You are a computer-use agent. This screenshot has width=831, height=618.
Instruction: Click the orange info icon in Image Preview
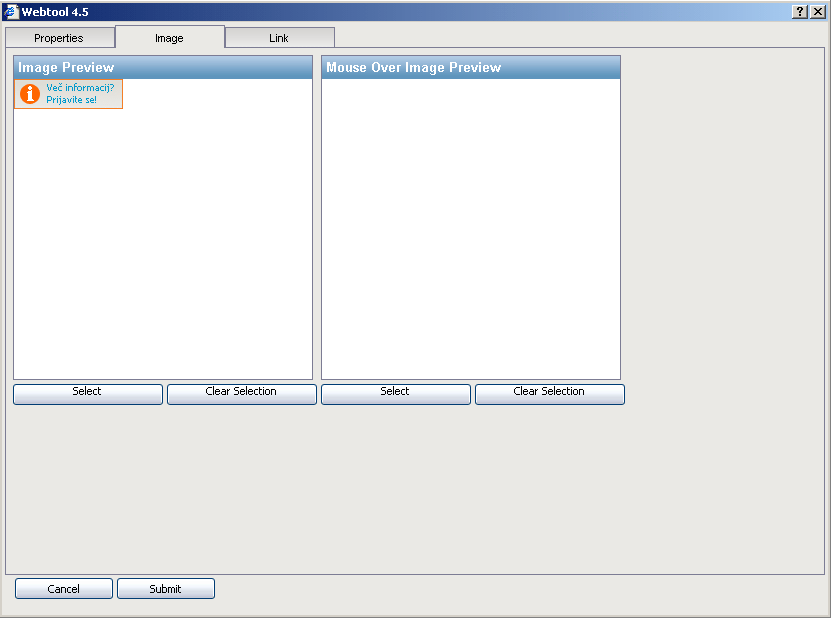[30, 94]
